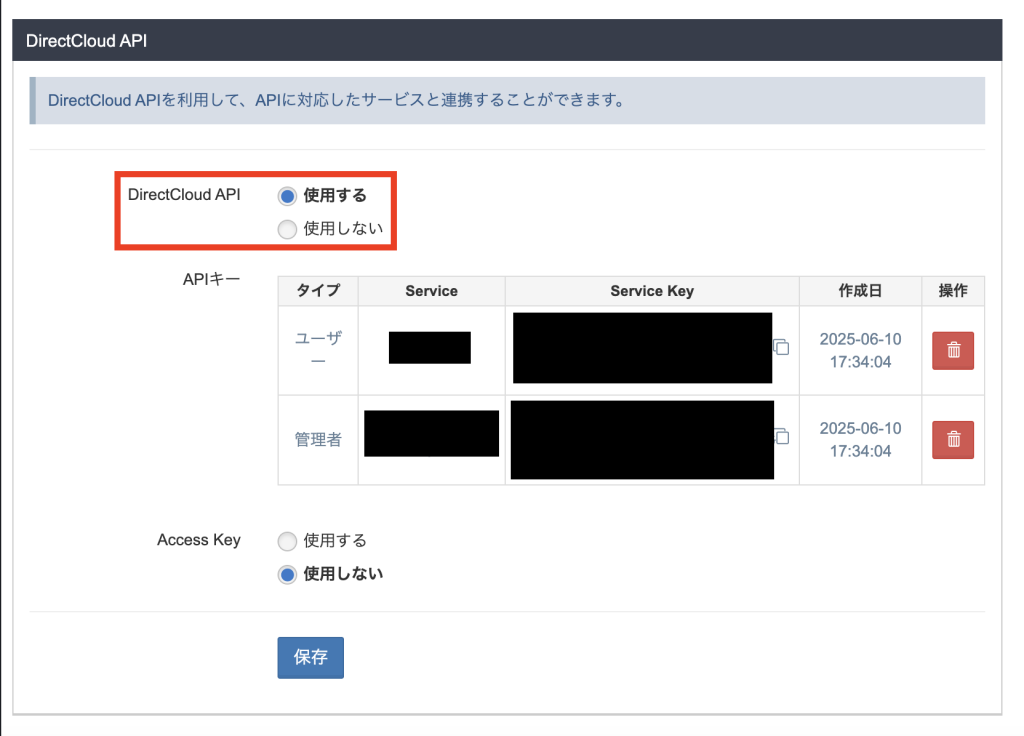Click the ユーザー type cell
The image size is (1024, 736).
coord(318,349)
